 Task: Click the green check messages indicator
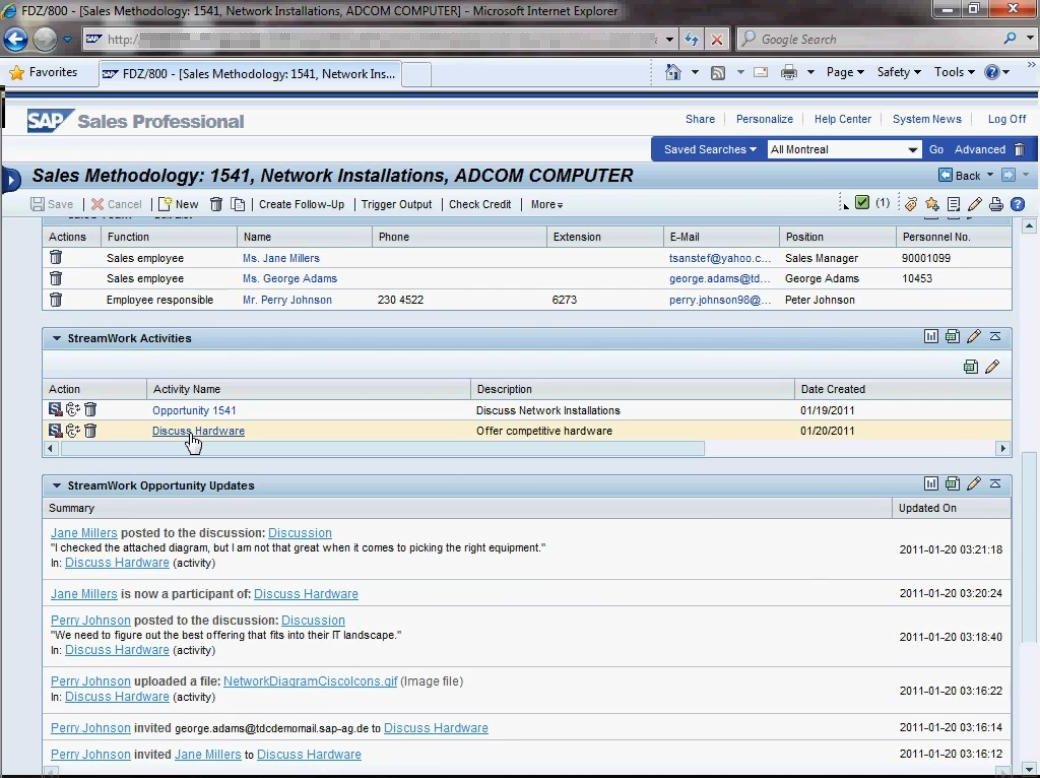(862, 202)
